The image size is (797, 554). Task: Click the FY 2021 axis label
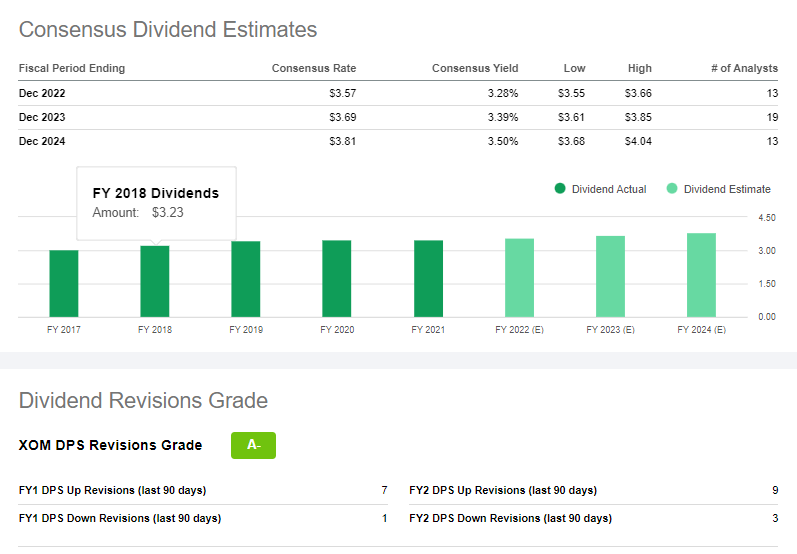coord(428,329)
